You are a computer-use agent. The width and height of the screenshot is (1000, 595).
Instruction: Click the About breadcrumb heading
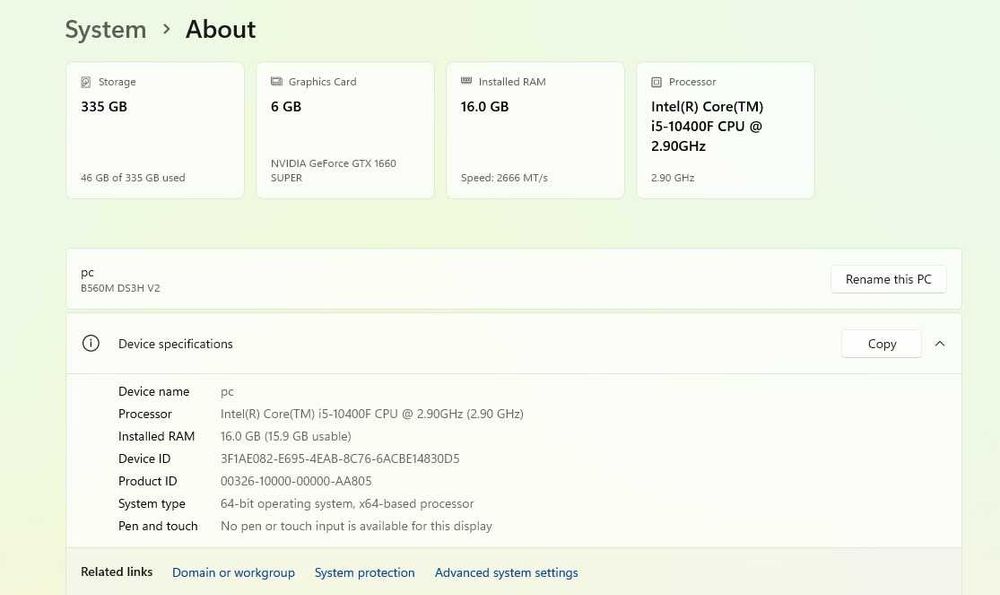pyautogui.click(x=221, y=29)
